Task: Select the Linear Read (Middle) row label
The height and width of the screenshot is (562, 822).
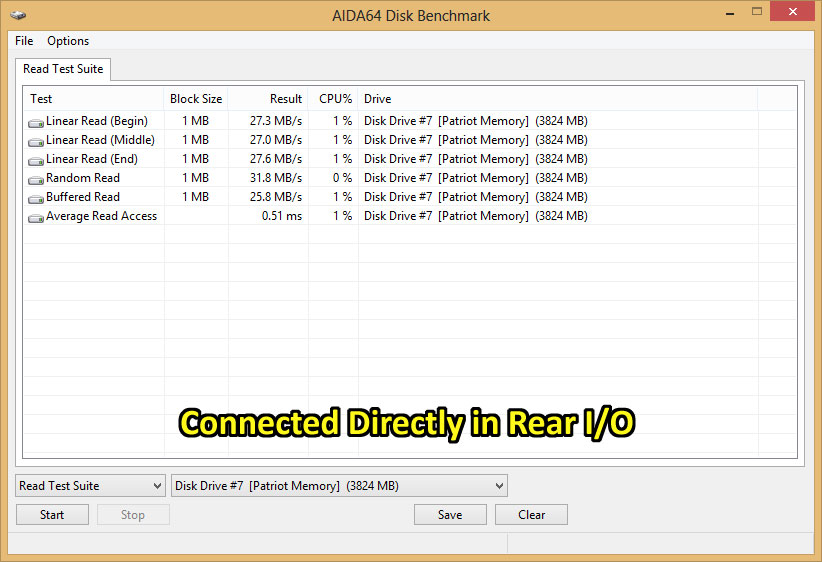Action: click(x=101, y=140)
